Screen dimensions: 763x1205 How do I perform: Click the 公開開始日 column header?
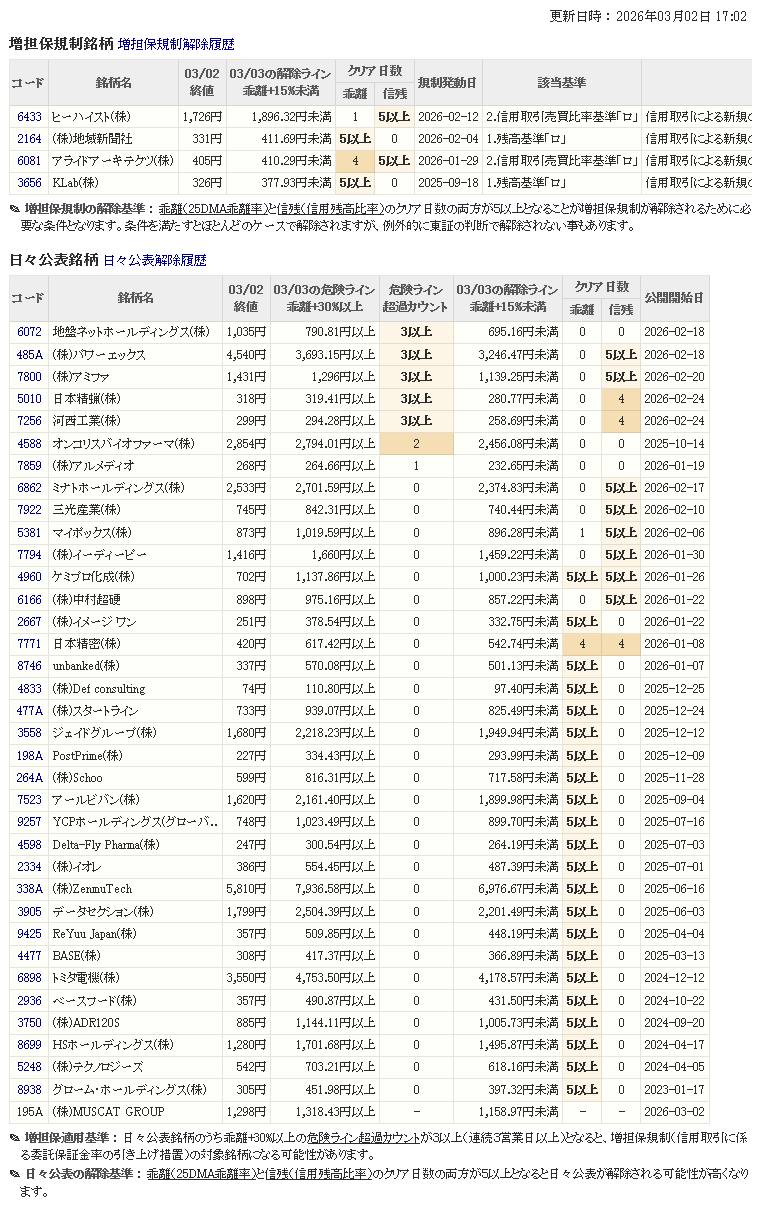[x=674, y=298]
